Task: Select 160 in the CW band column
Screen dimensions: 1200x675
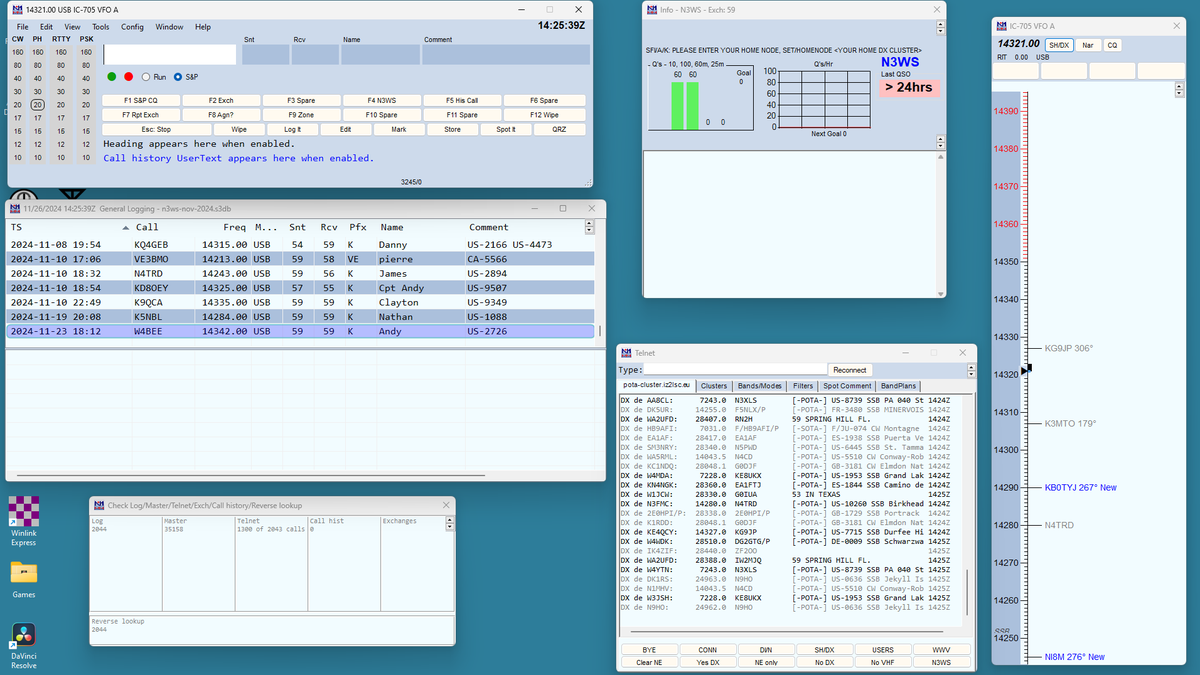Action: point(17,52)
